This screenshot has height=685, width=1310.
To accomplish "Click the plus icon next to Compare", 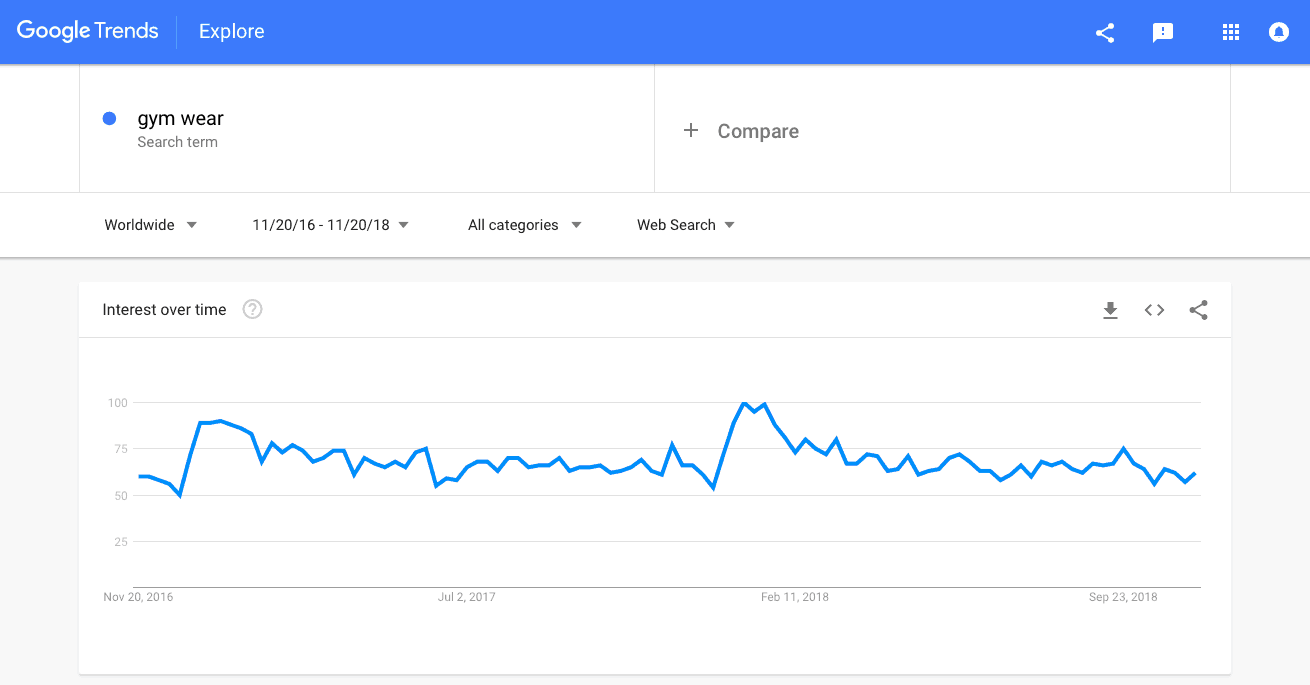I will pos(691,131).
